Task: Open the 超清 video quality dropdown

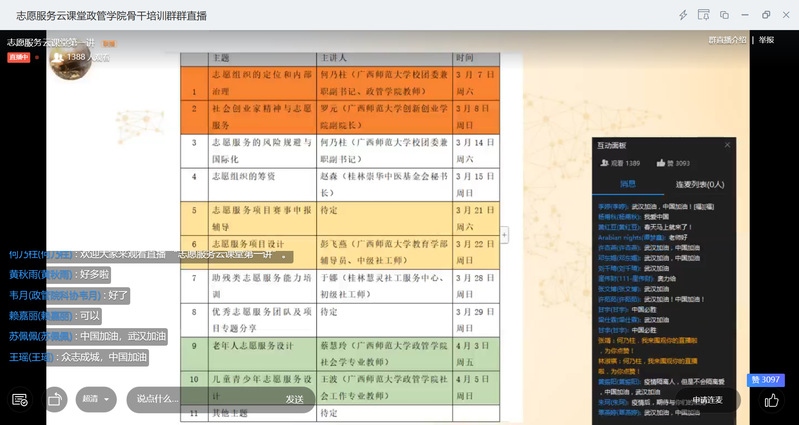Action: (x=96, y=400)
